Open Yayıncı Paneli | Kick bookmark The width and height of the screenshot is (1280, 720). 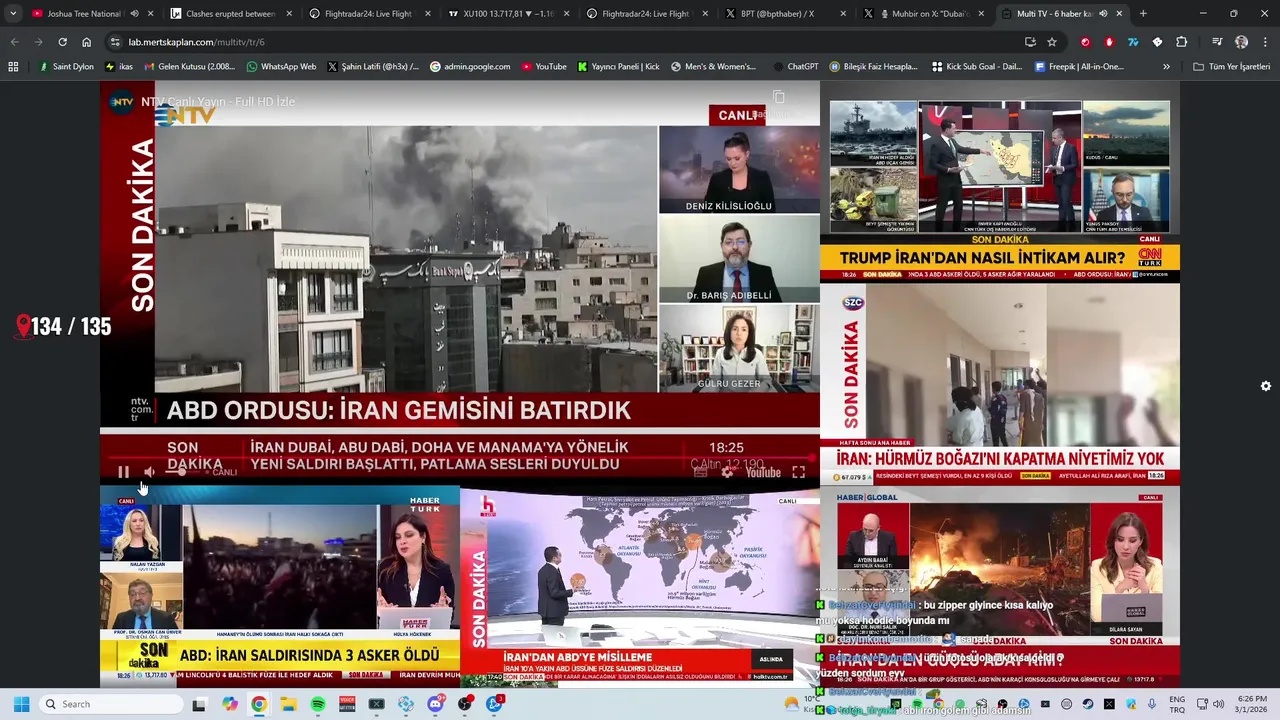[619, 67]
